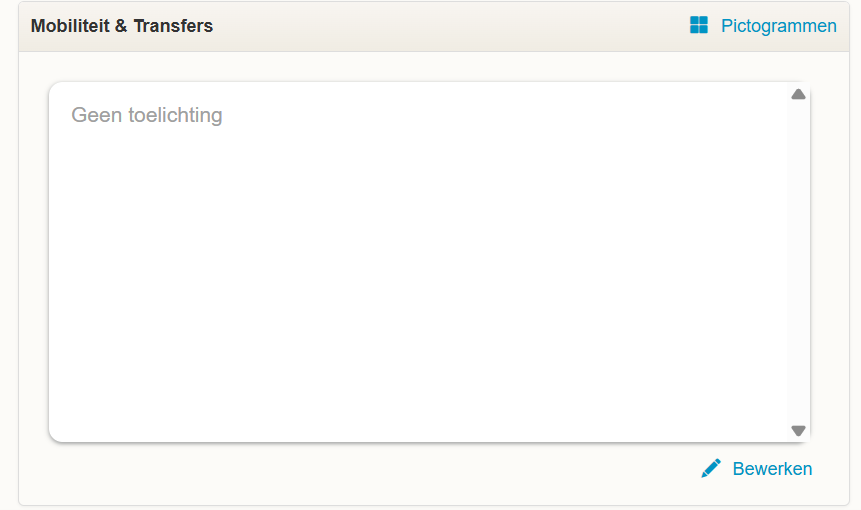Click the empty header bar between title and Pictogrammen
This screenshot has width=861, height=510.
450,26
